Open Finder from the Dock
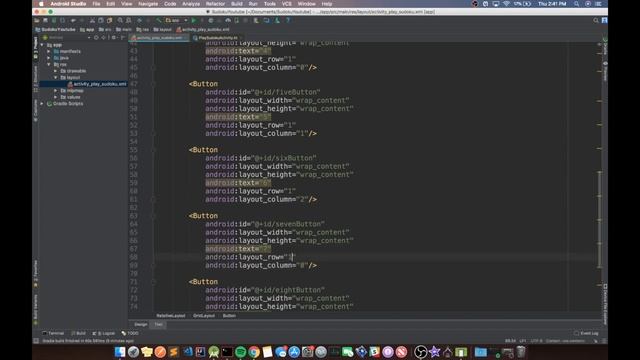This screenshot has height=360, width=640. click(120, 352)
